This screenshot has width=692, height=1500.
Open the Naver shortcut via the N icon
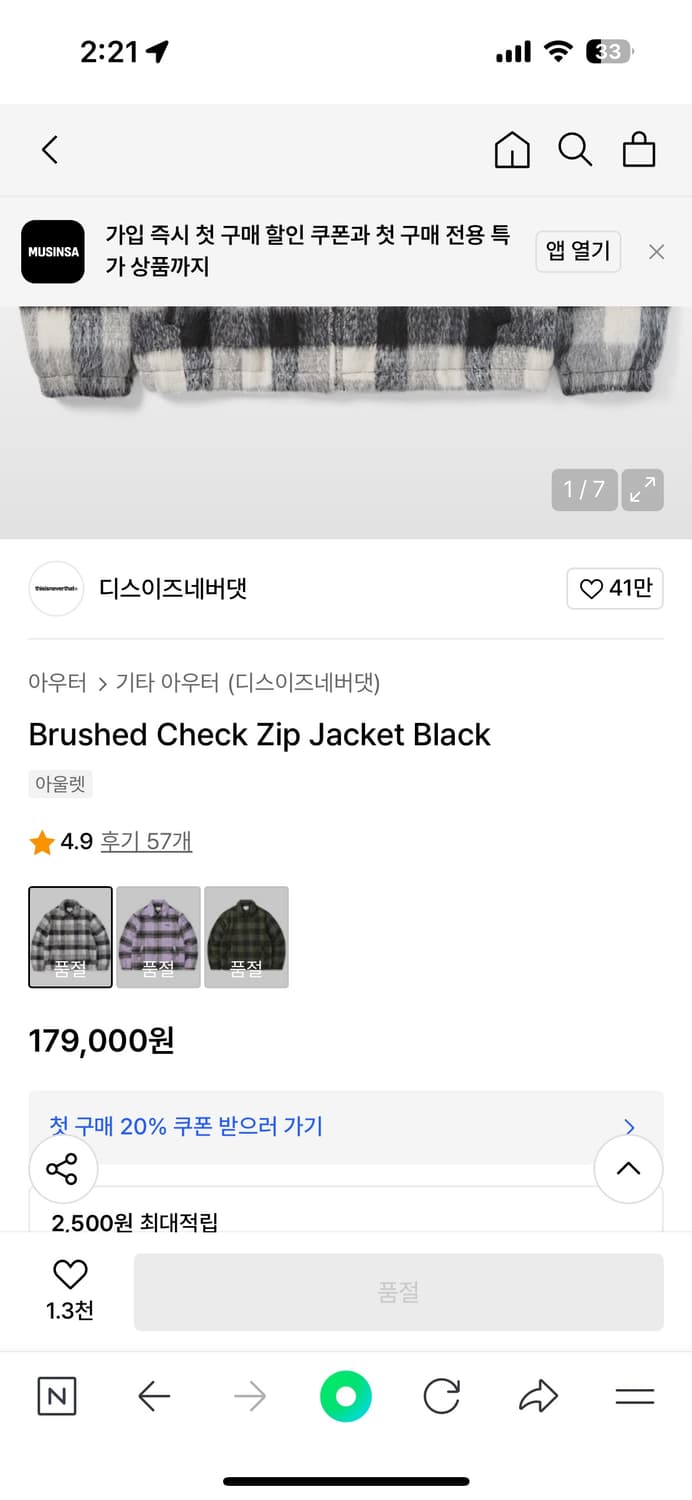[56, 1396]
